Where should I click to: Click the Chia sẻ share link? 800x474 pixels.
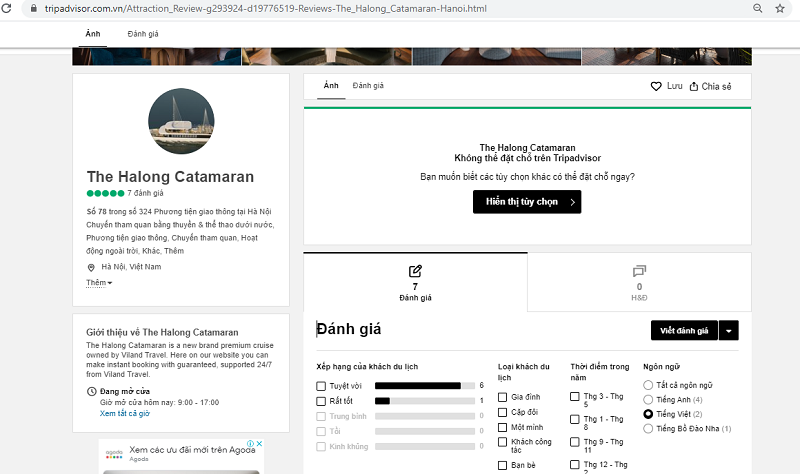716,87
